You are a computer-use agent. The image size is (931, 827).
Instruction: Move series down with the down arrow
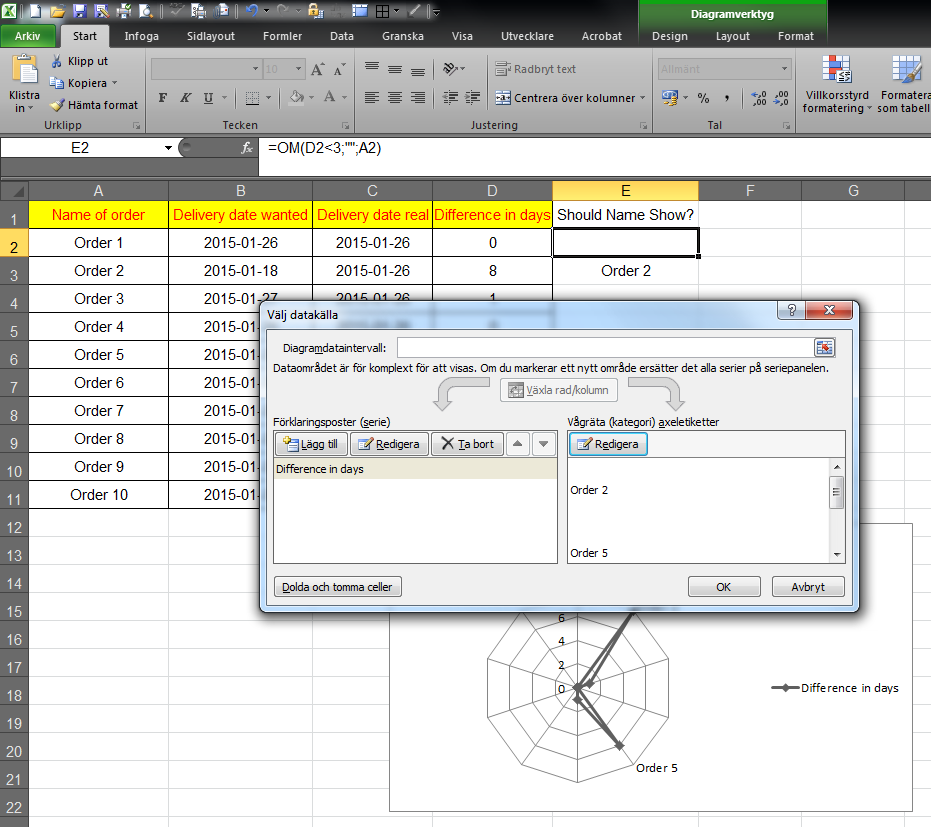pos(544,444)
